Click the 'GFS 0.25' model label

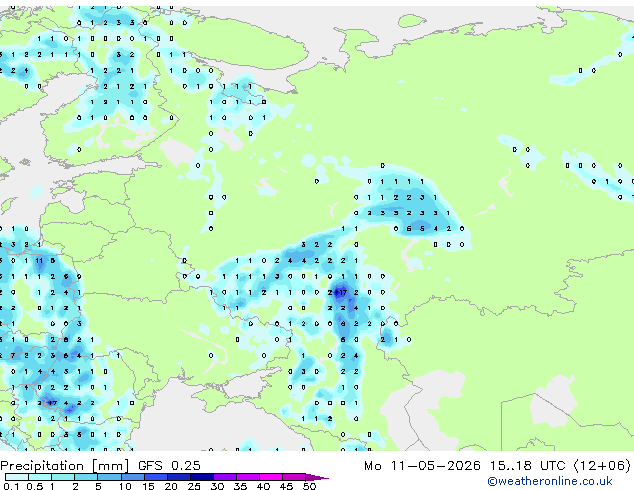(x=169, y=466)
